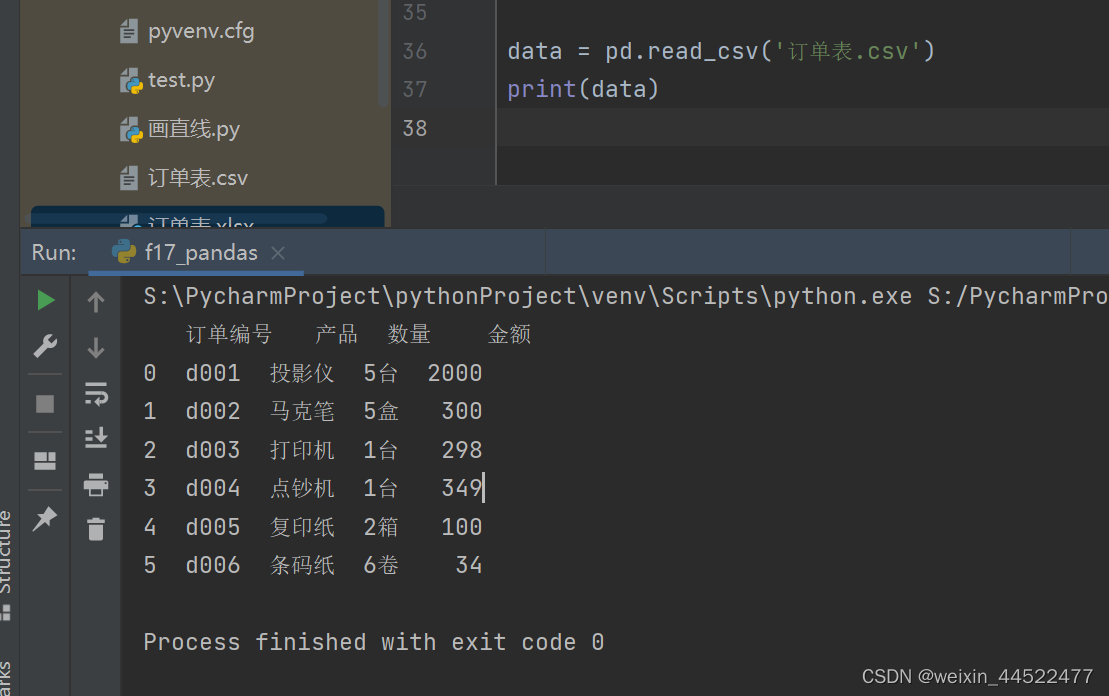Click the '订单表.csv' string in code

click(x=847, y=51)
